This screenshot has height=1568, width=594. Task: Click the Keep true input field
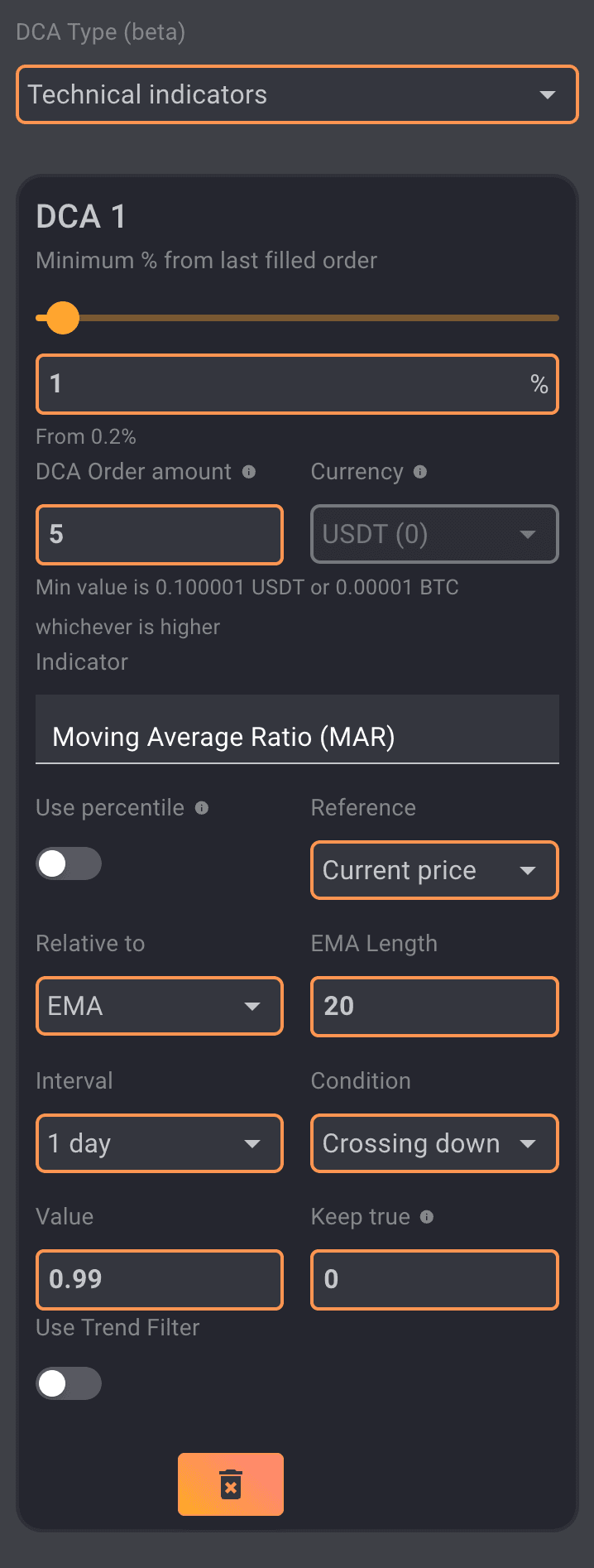[x=434, y=1280]
